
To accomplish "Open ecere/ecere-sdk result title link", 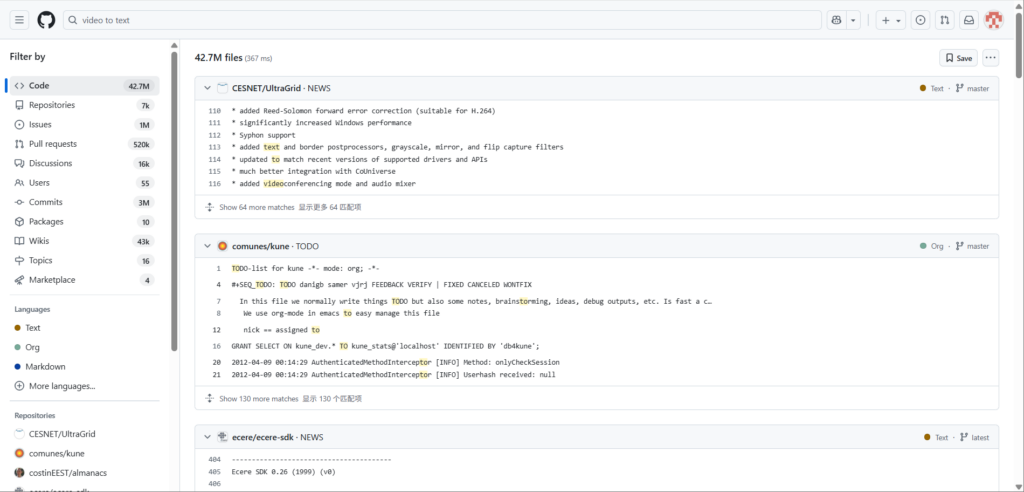I will tap(277, 437).
